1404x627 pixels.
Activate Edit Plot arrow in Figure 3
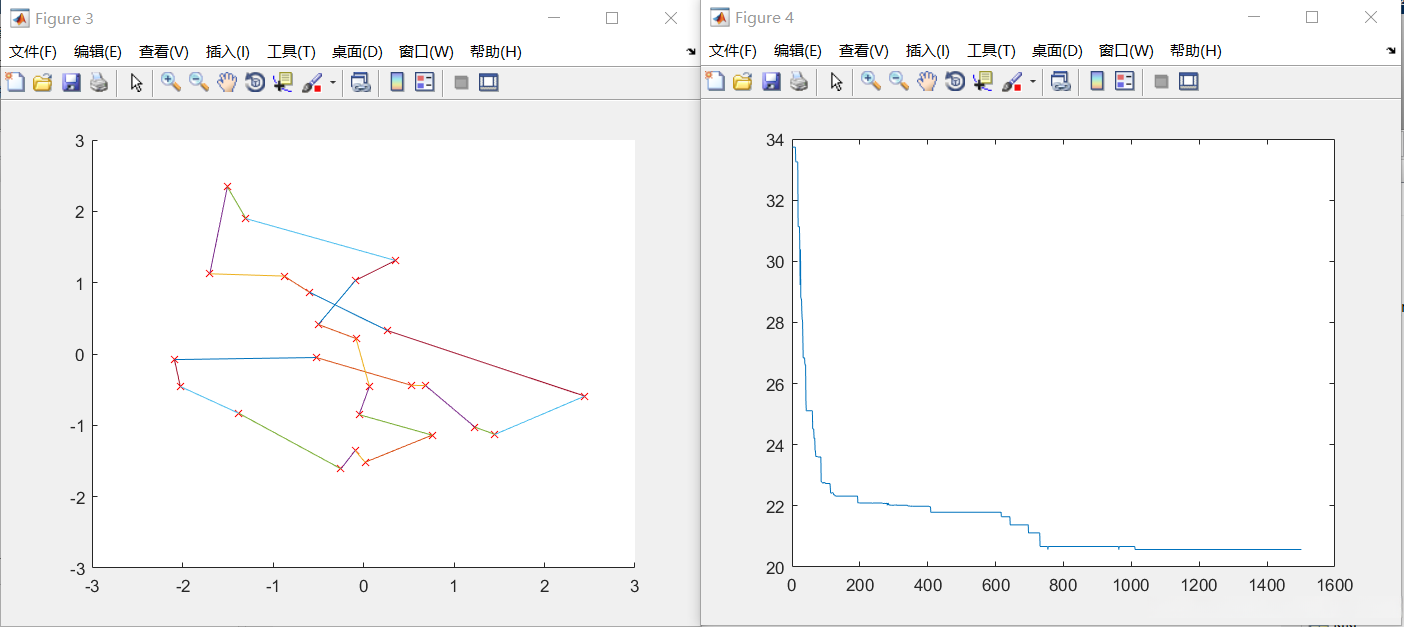[137, 83]
